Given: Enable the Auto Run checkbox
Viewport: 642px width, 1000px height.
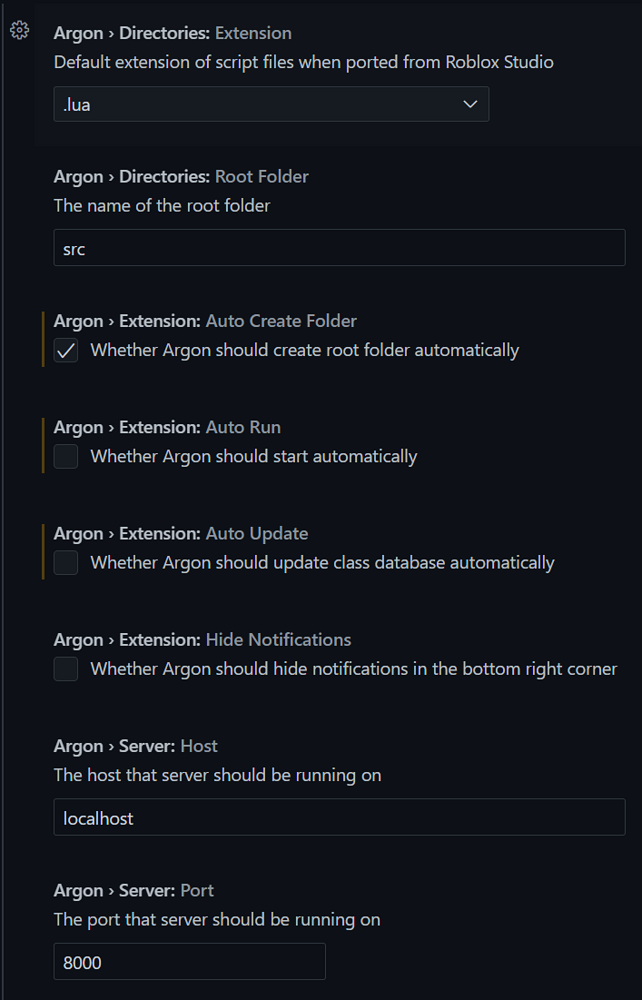Looking at the screenshot, I should click(x=66, y=457).
